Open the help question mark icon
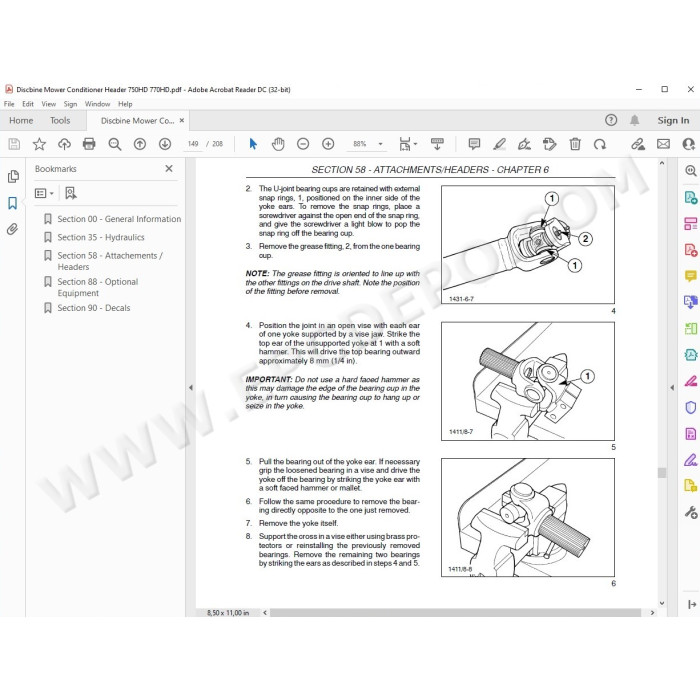The height and width of the screenshot is (700, 700). [611, 120]
